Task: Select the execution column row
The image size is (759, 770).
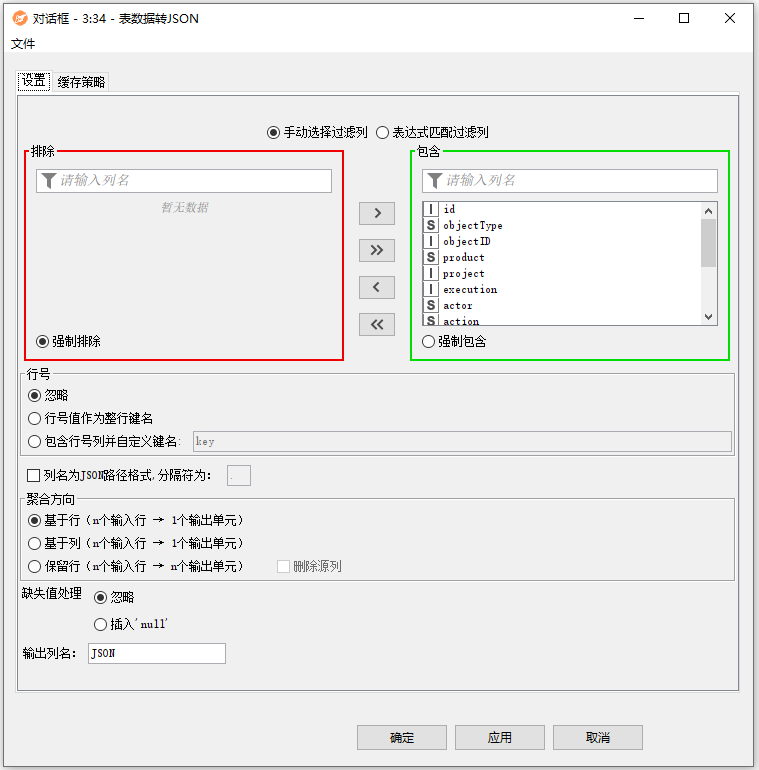Action: (x=562, y=289)
